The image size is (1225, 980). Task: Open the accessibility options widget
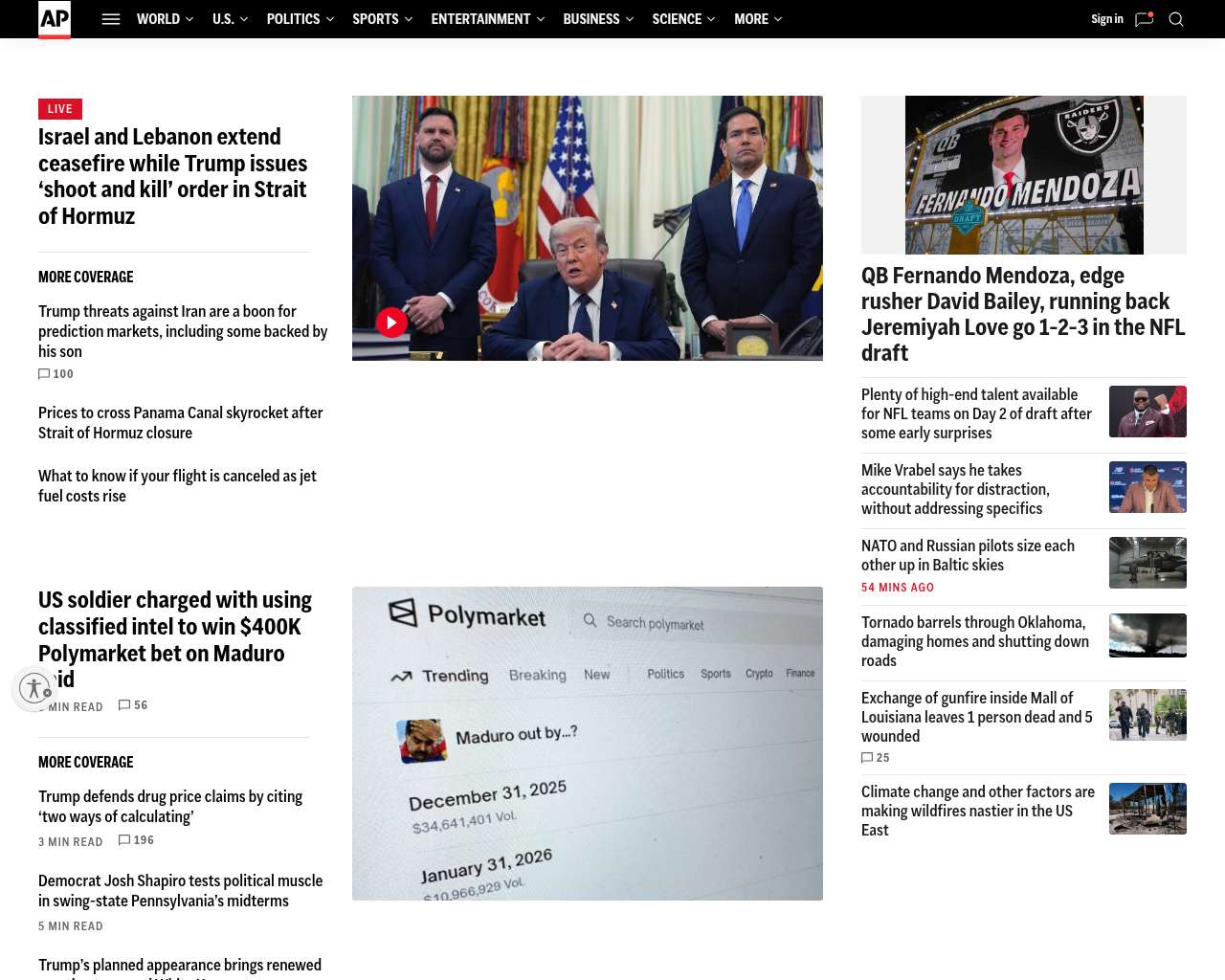(x=35, y=688)
